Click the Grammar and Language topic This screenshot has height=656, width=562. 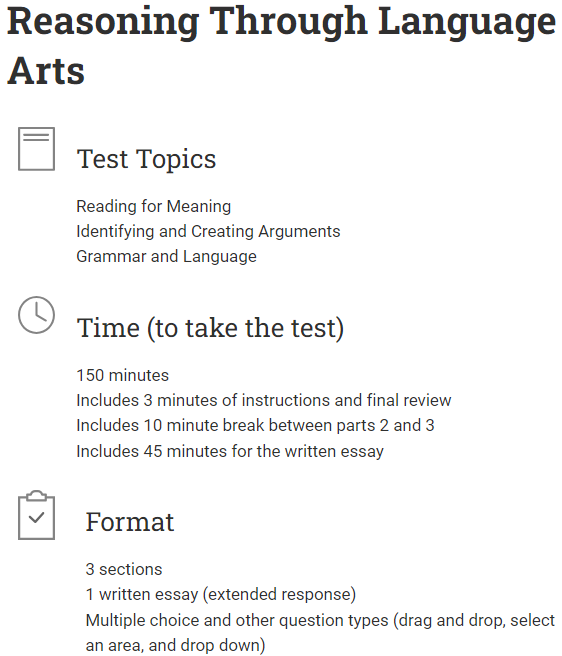click(x=167, y=256)
